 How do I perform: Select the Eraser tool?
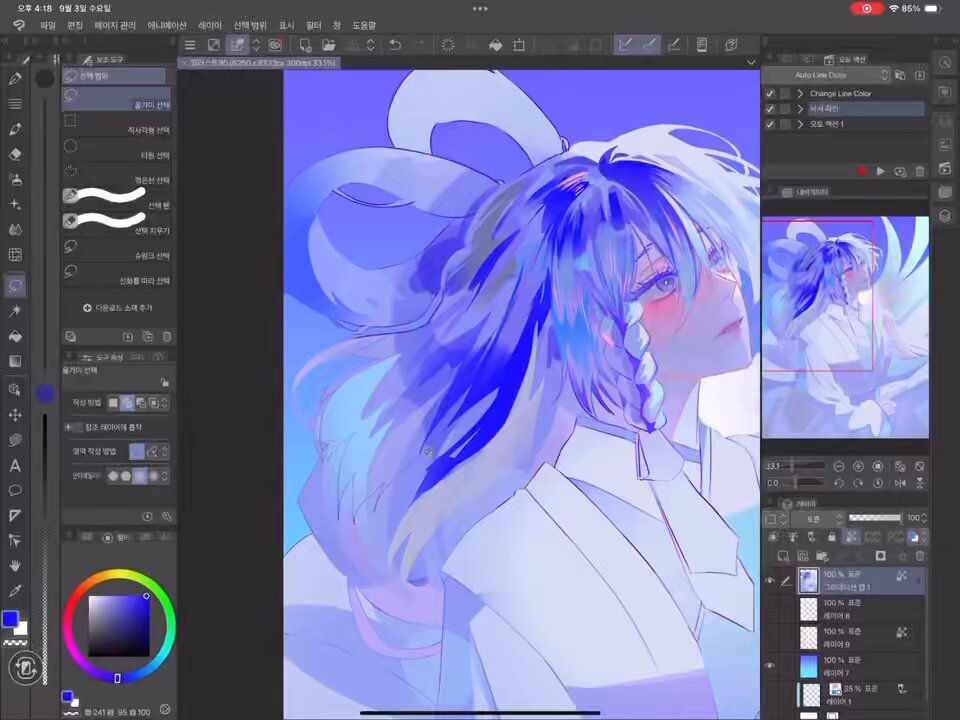(x=15, y=154)
